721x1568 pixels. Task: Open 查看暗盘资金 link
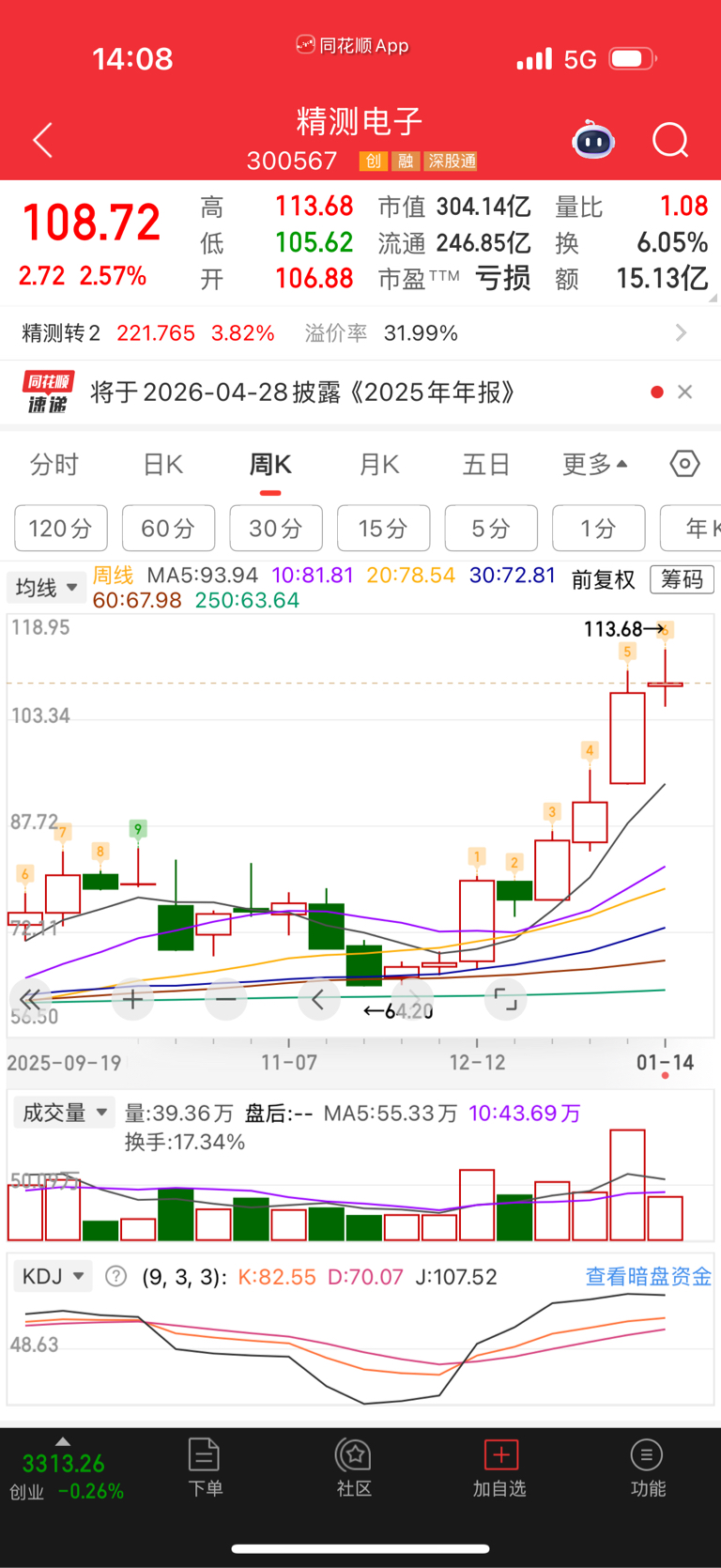click(x=649, y=1276)
